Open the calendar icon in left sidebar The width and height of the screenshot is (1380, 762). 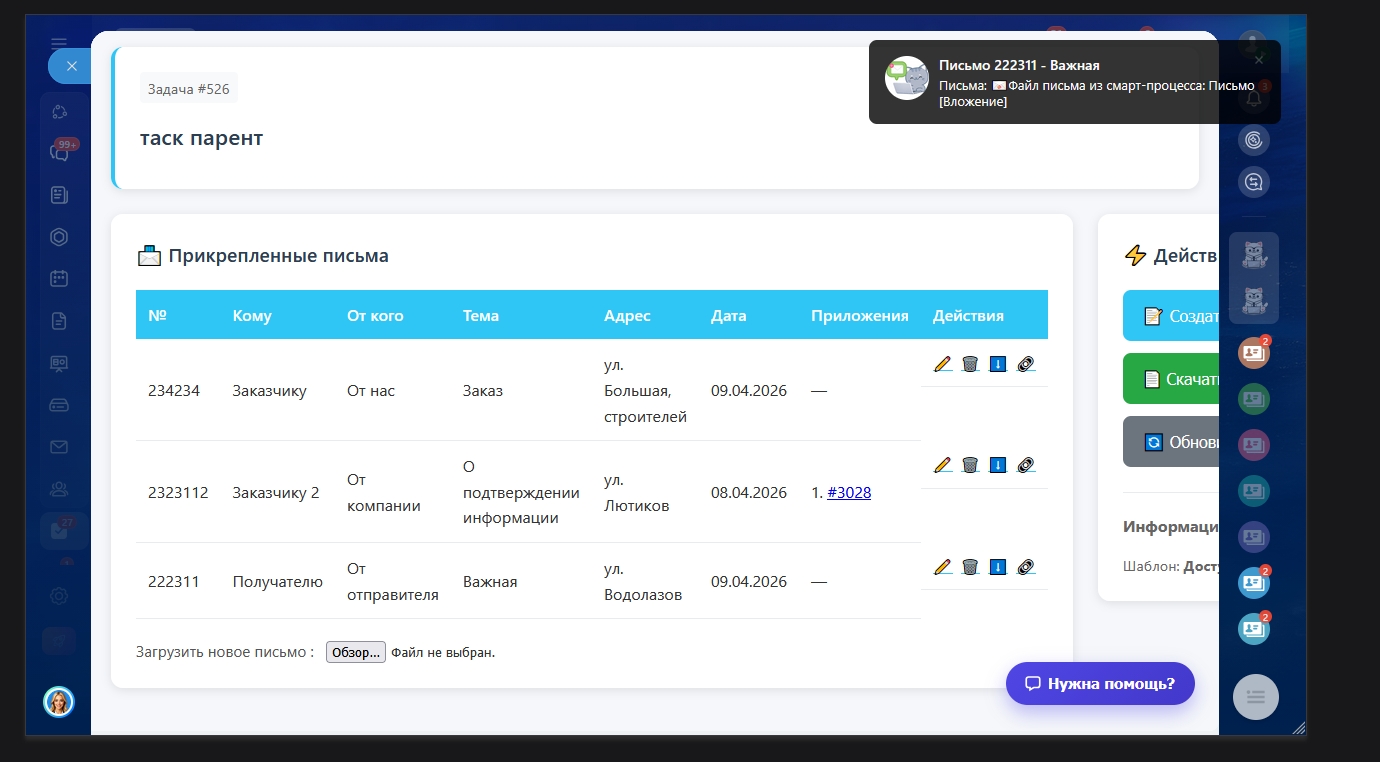[x=59, y=279]
